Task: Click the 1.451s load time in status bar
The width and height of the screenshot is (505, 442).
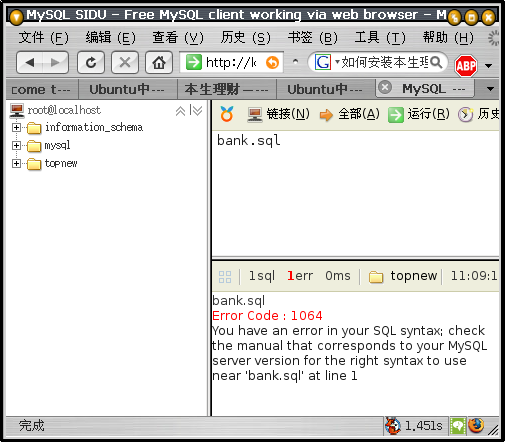Action: [423, 426]
